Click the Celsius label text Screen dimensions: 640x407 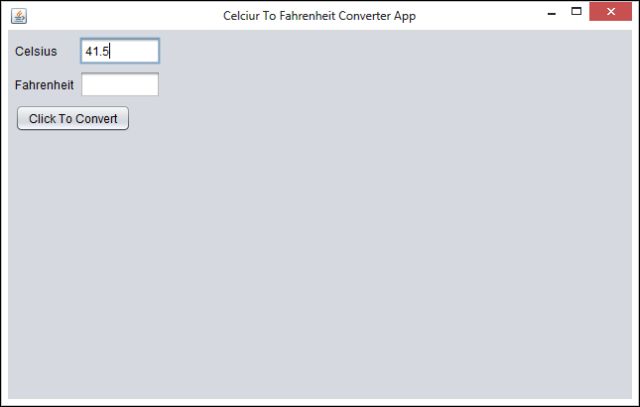click(36, 51)
